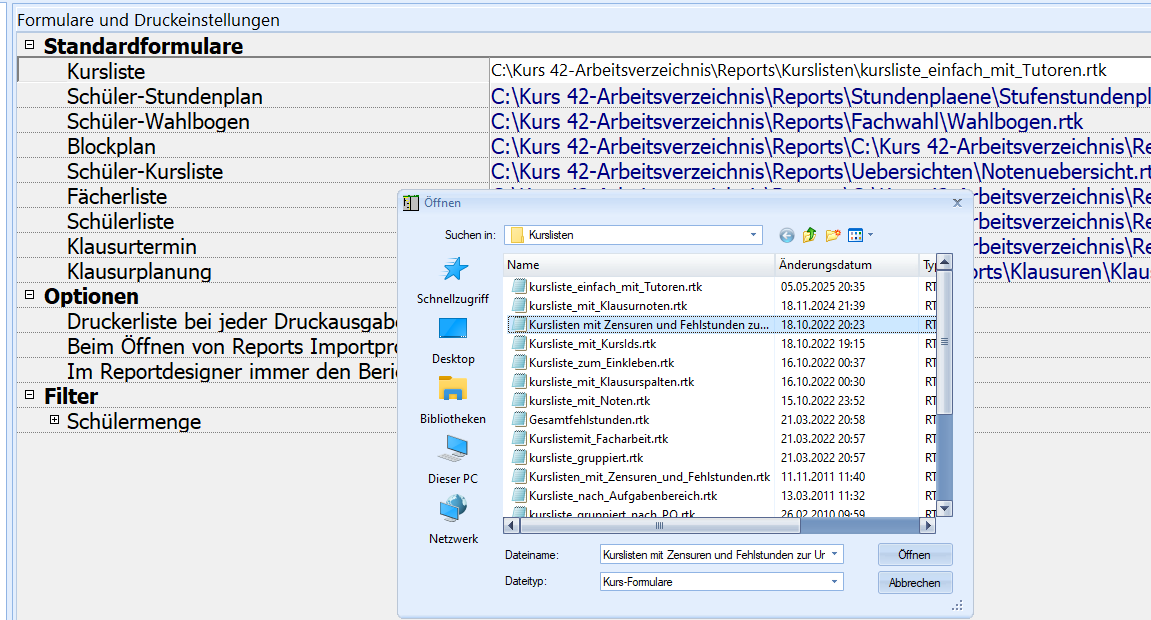This screenshot has width=1151, height=620.
Task: Open Schnellzugriff in the places bar
Action: [453, 281]
